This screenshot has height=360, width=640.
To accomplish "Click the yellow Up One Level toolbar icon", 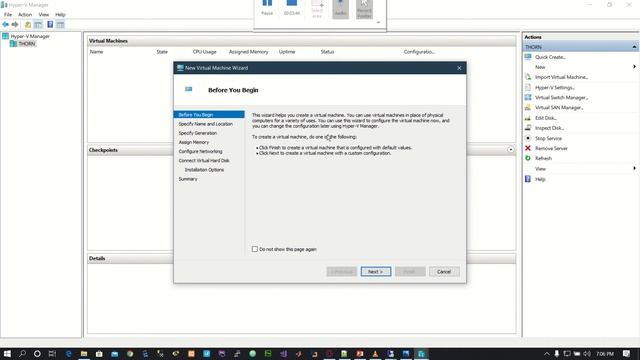I will tap(28, 25).
